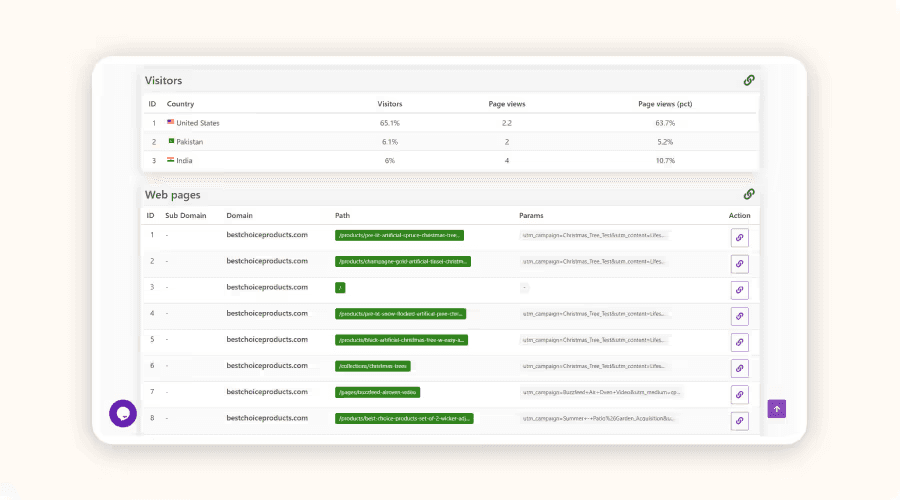Click the best-choice-products wicker path tag
This screenshot has height=500, width=900.
(404, 418)
